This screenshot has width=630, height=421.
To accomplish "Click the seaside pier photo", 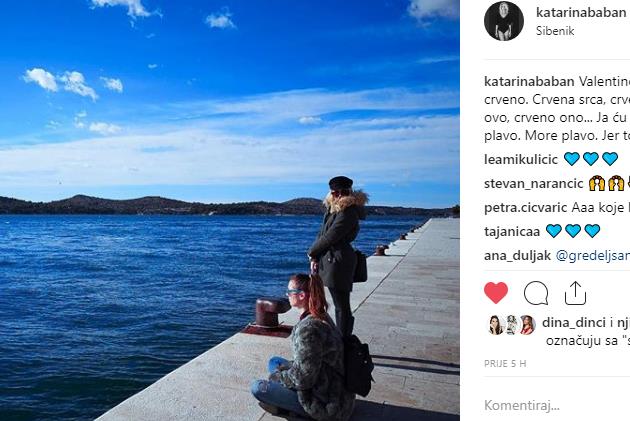I will click(230, 210).
